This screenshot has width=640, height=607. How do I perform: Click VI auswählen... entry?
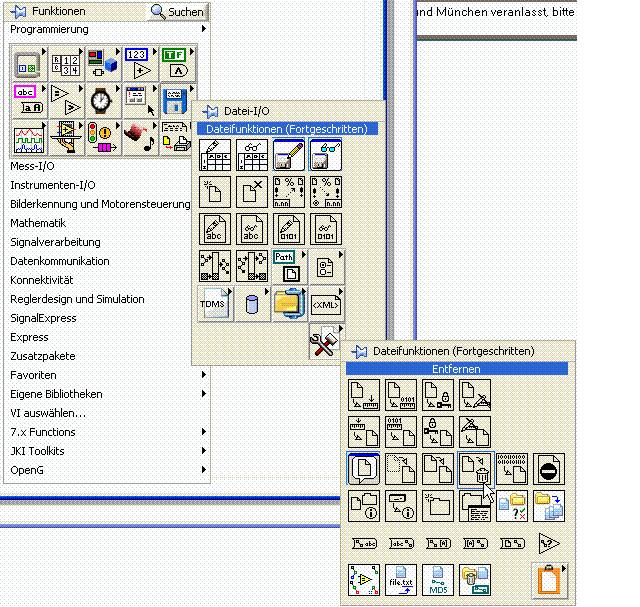tap(48, 413)
